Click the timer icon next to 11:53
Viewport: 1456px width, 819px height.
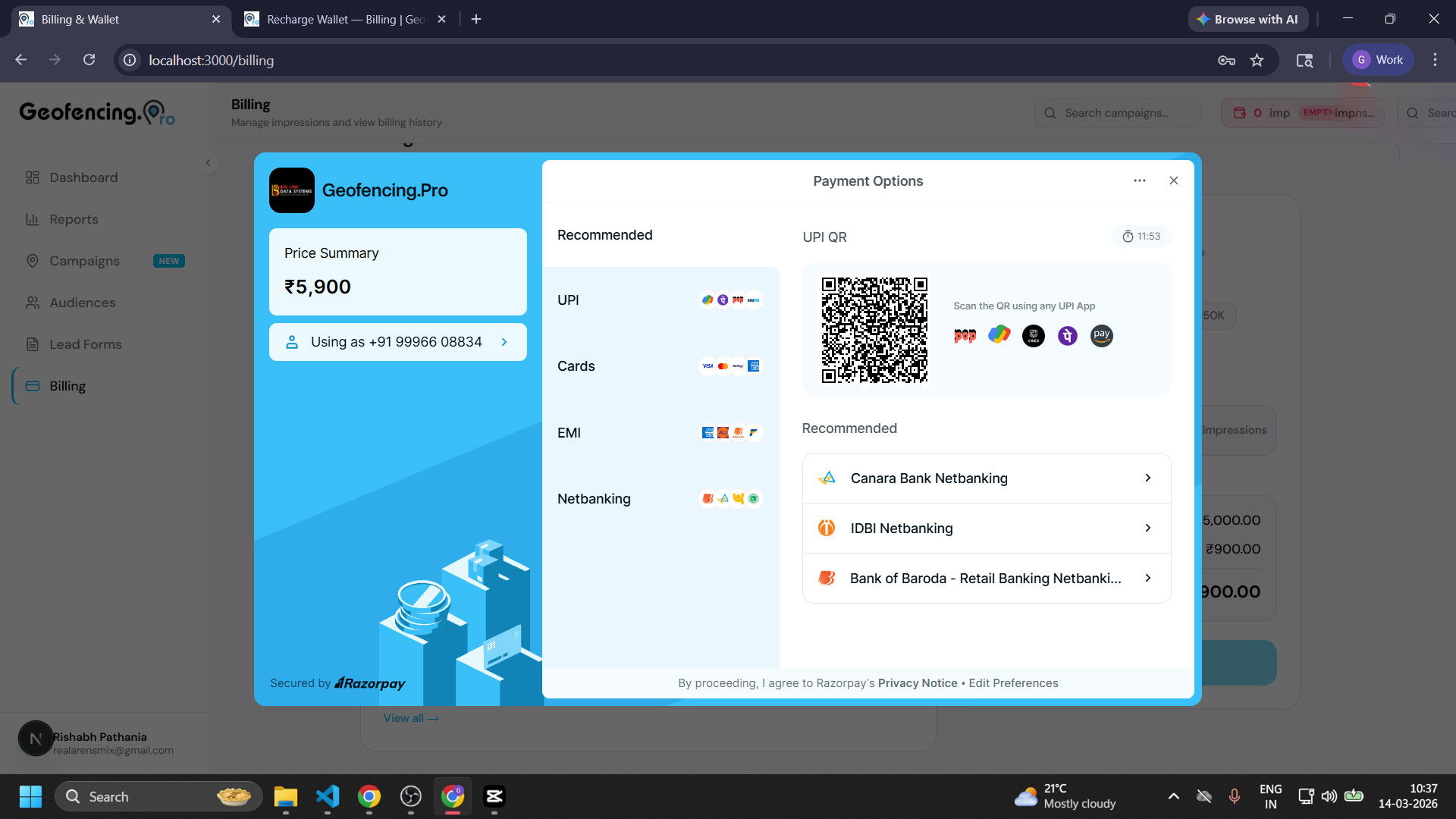[x=1128, y=236]
